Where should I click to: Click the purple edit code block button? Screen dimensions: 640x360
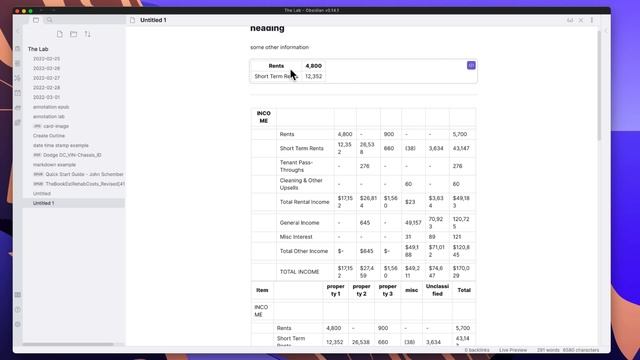[x=471, y=65]
